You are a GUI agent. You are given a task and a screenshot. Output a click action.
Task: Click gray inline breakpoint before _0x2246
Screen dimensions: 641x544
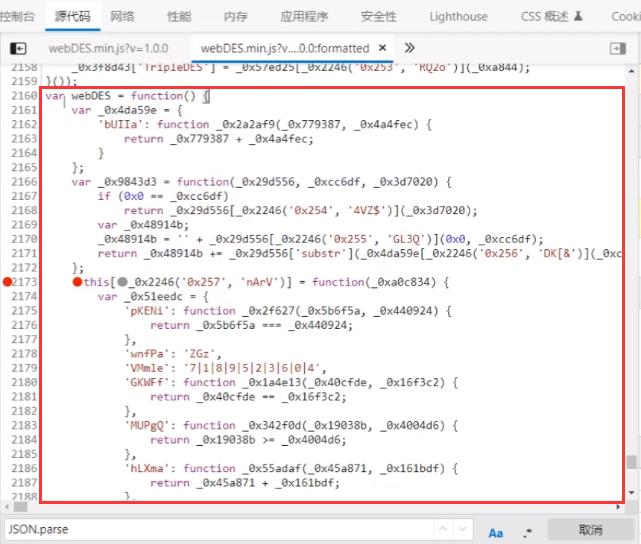[122, 283]
